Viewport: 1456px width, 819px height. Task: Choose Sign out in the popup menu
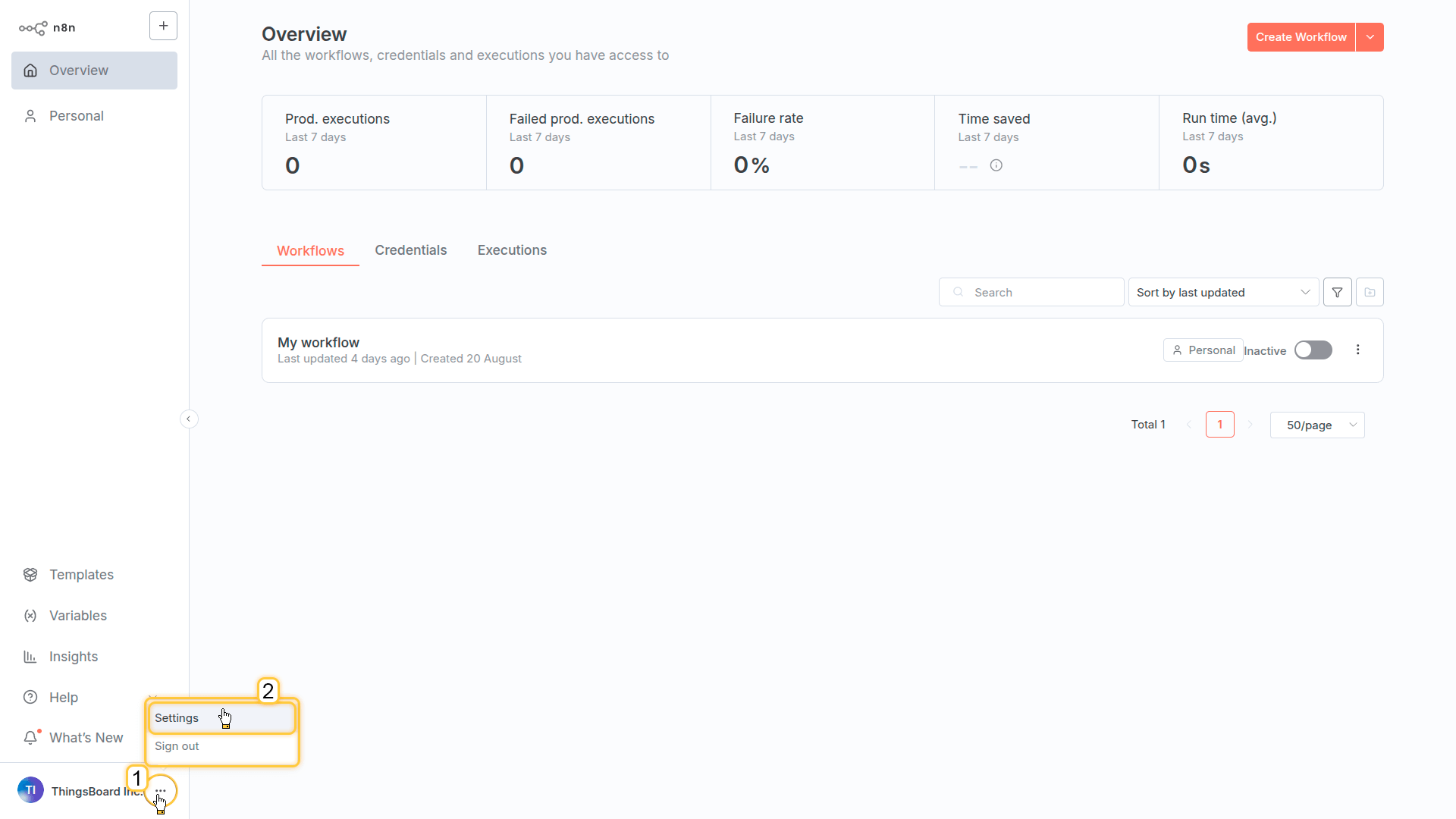pos(177,746)
